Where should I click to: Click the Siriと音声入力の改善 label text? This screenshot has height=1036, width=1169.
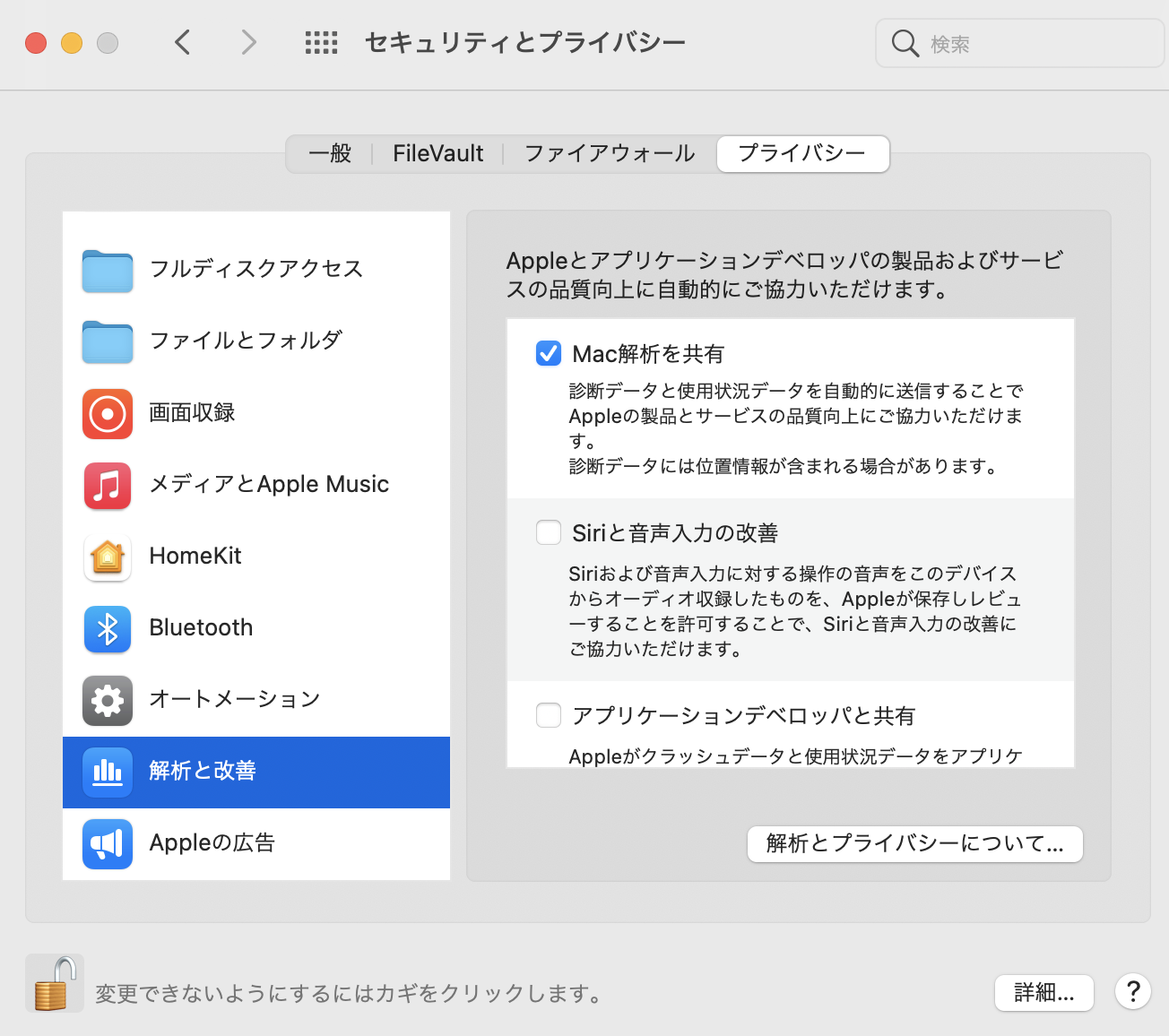point(675,533)
